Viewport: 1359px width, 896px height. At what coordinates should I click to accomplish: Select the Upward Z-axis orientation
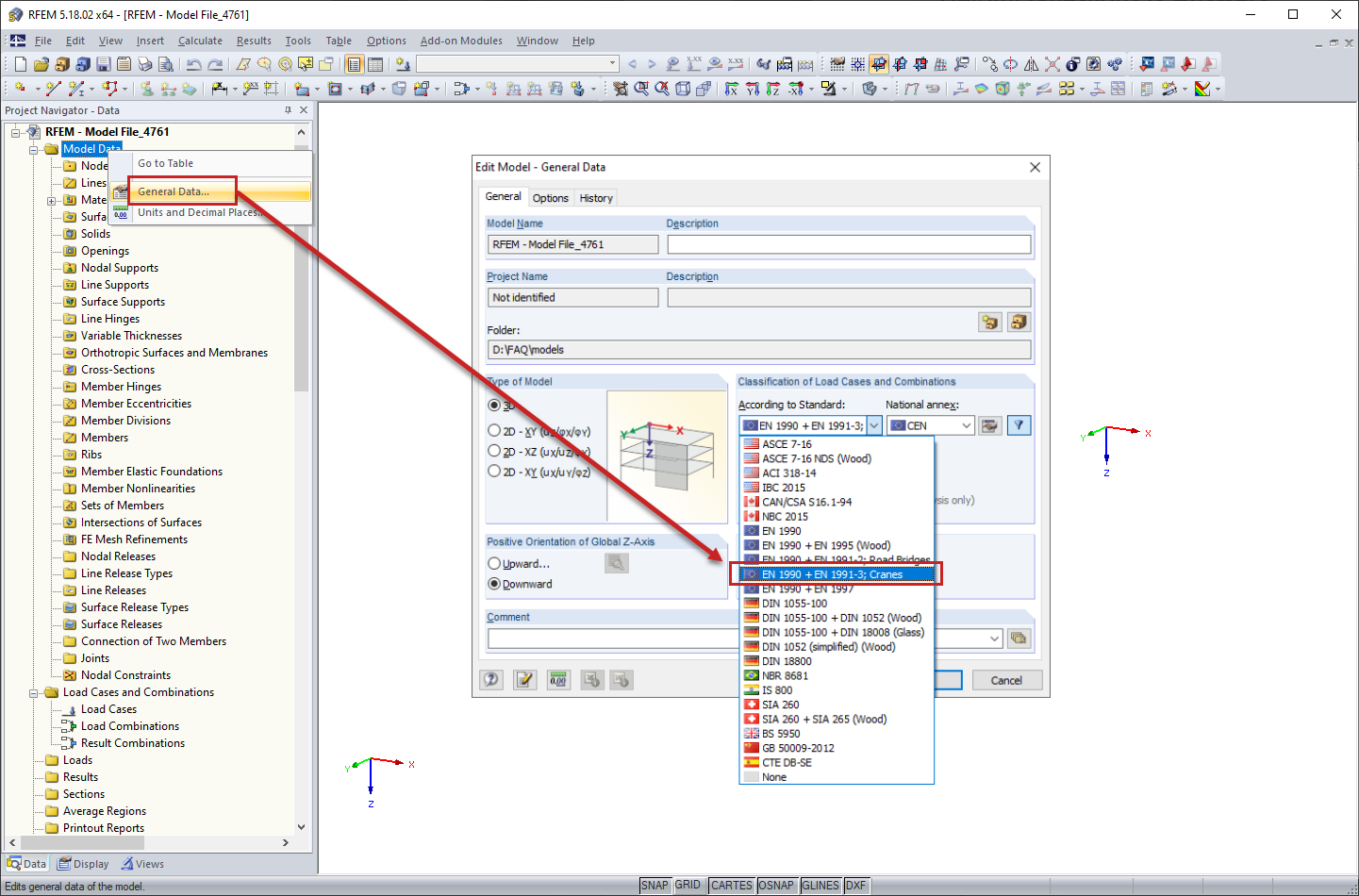[x=495, y=563]
